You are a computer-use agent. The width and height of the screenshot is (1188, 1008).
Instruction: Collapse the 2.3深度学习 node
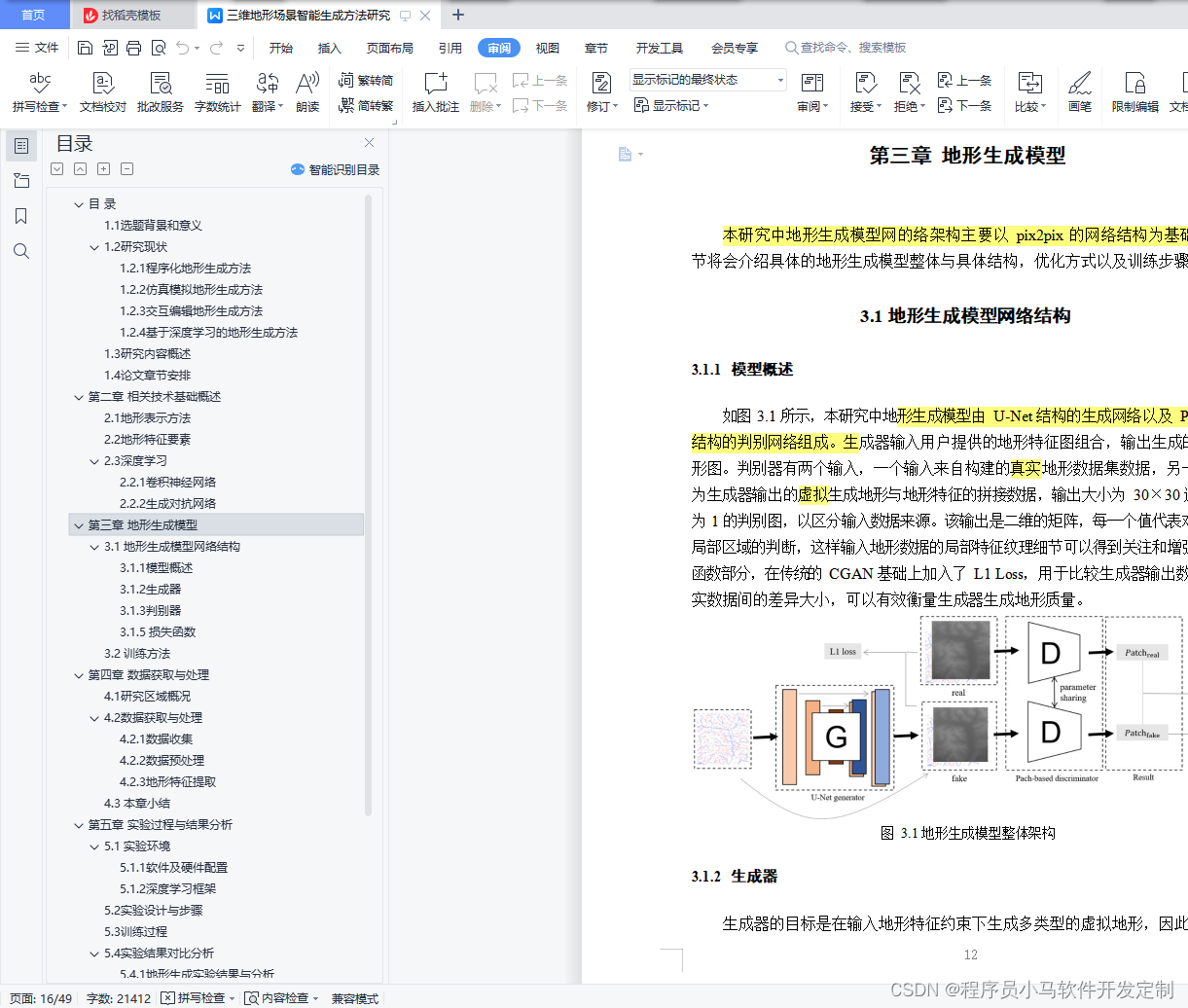(94, 461)
